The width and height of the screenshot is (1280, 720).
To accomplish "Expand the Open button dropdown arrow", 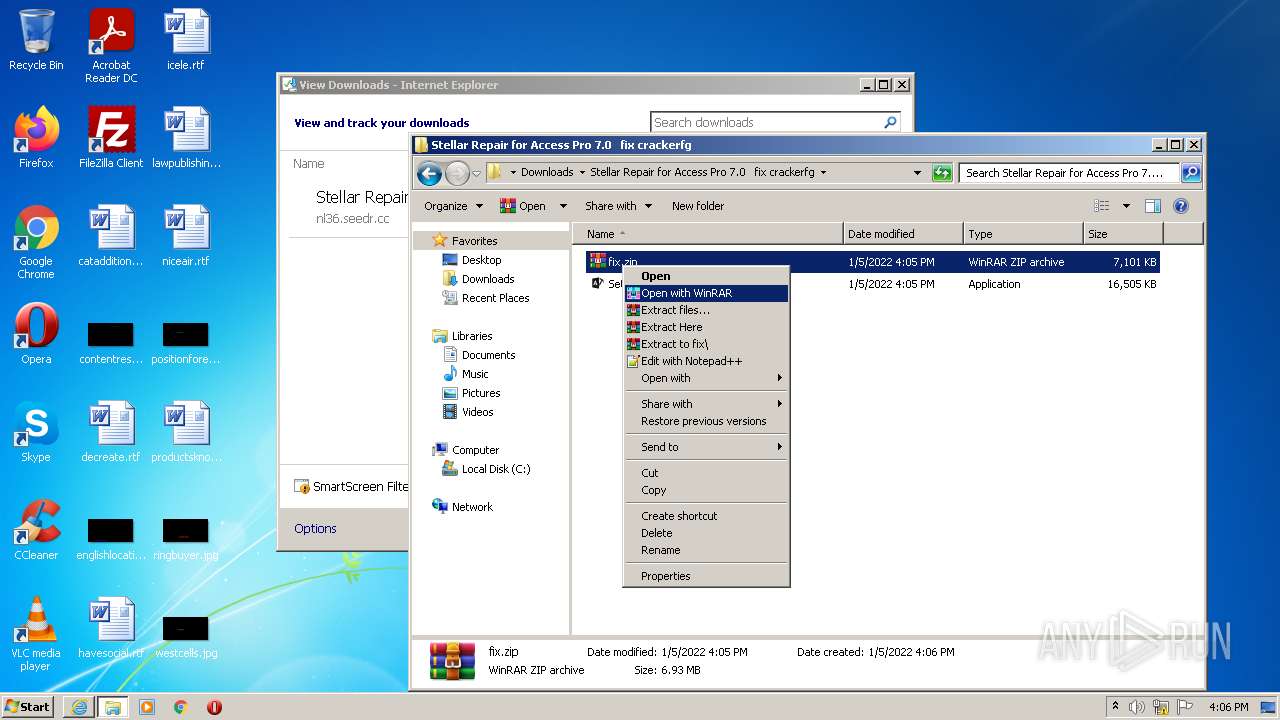I will tap(563, 206).
